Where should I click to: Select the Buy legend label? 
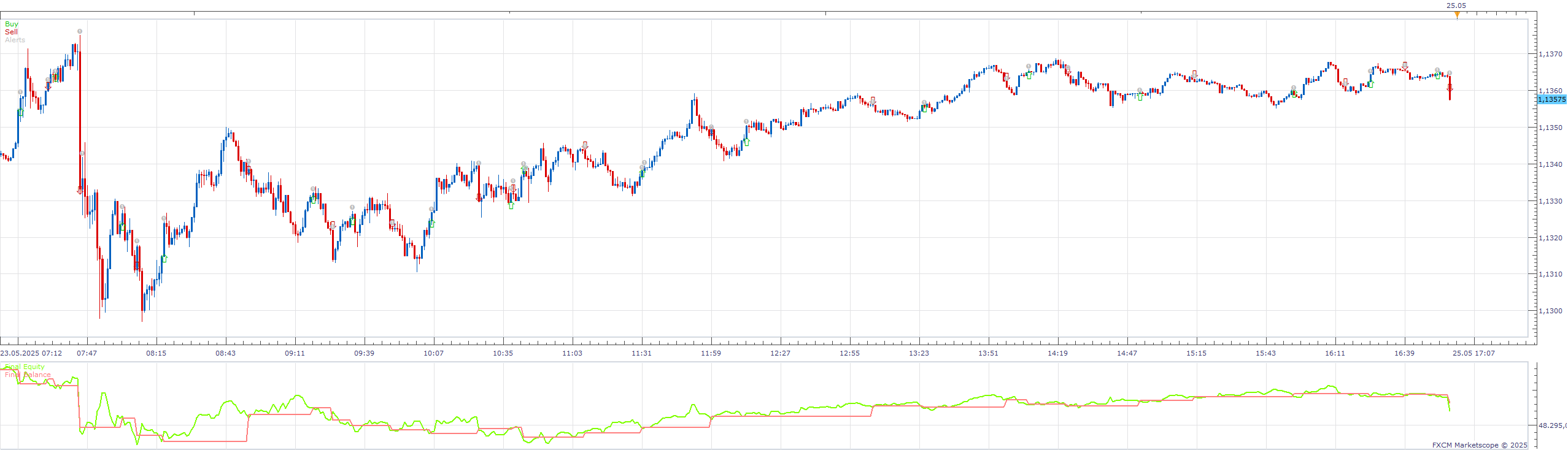(x=12, y=24)
